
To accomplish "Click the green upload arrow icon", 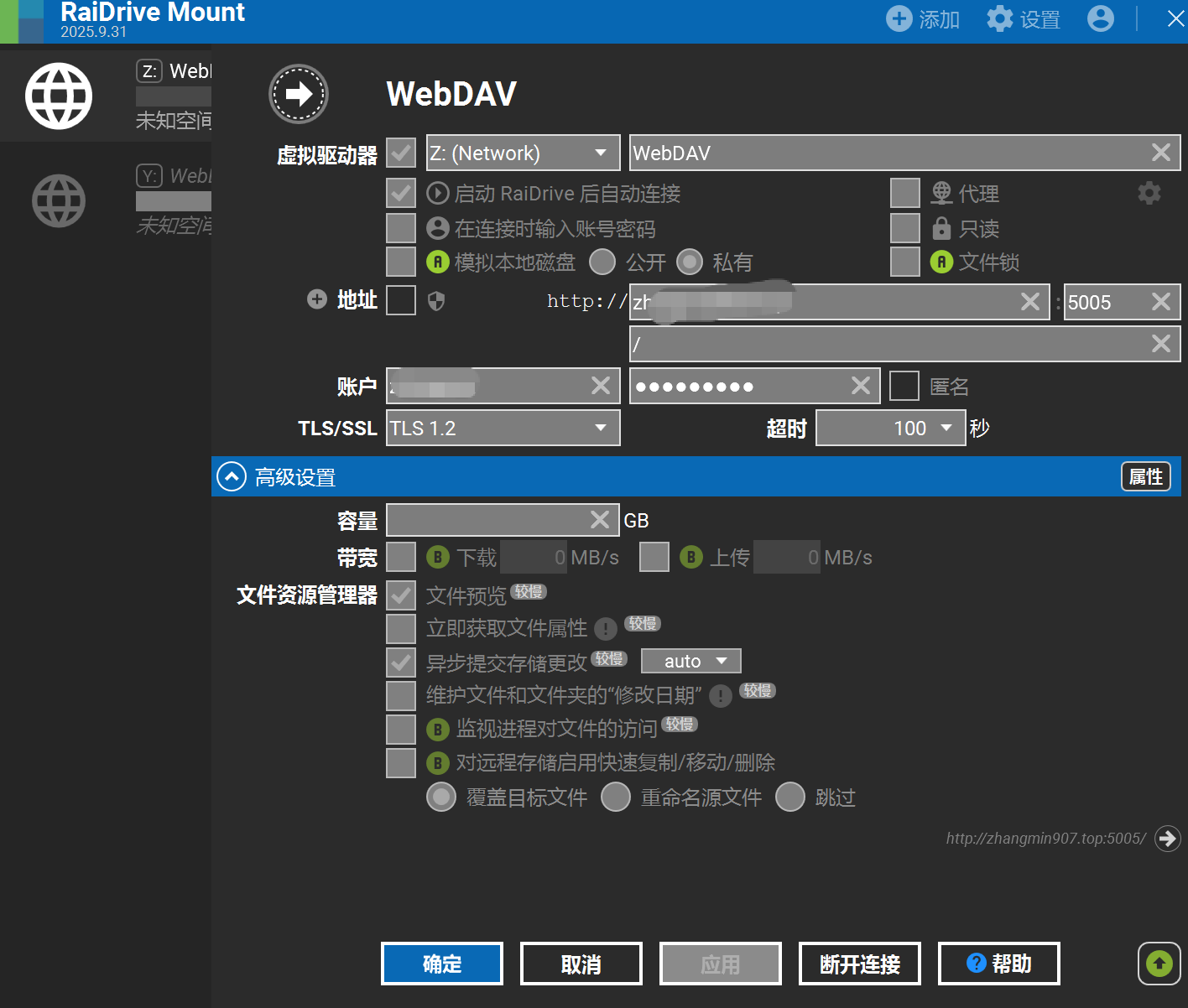I will click(x=1159, y=963).
